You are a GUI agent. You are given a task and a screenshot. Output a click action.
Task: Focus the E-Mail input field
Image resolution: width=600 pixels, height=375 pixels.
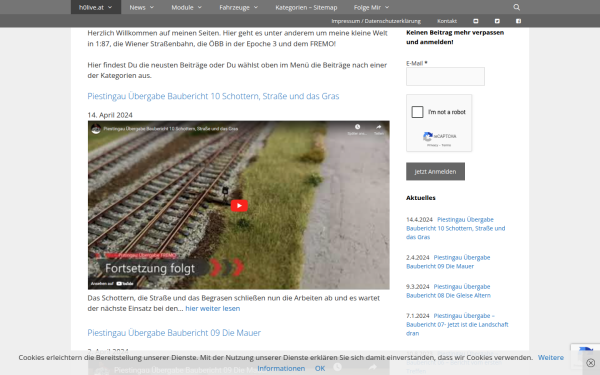[445, 77]
